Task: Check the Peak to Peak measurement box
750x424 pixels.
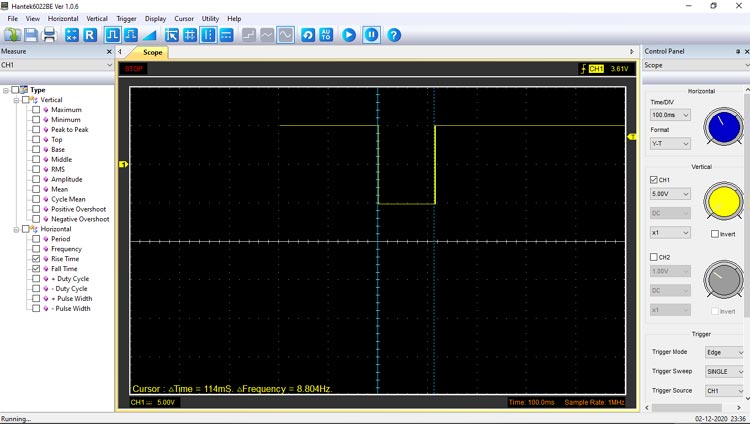Action: [x=36, y=130]
